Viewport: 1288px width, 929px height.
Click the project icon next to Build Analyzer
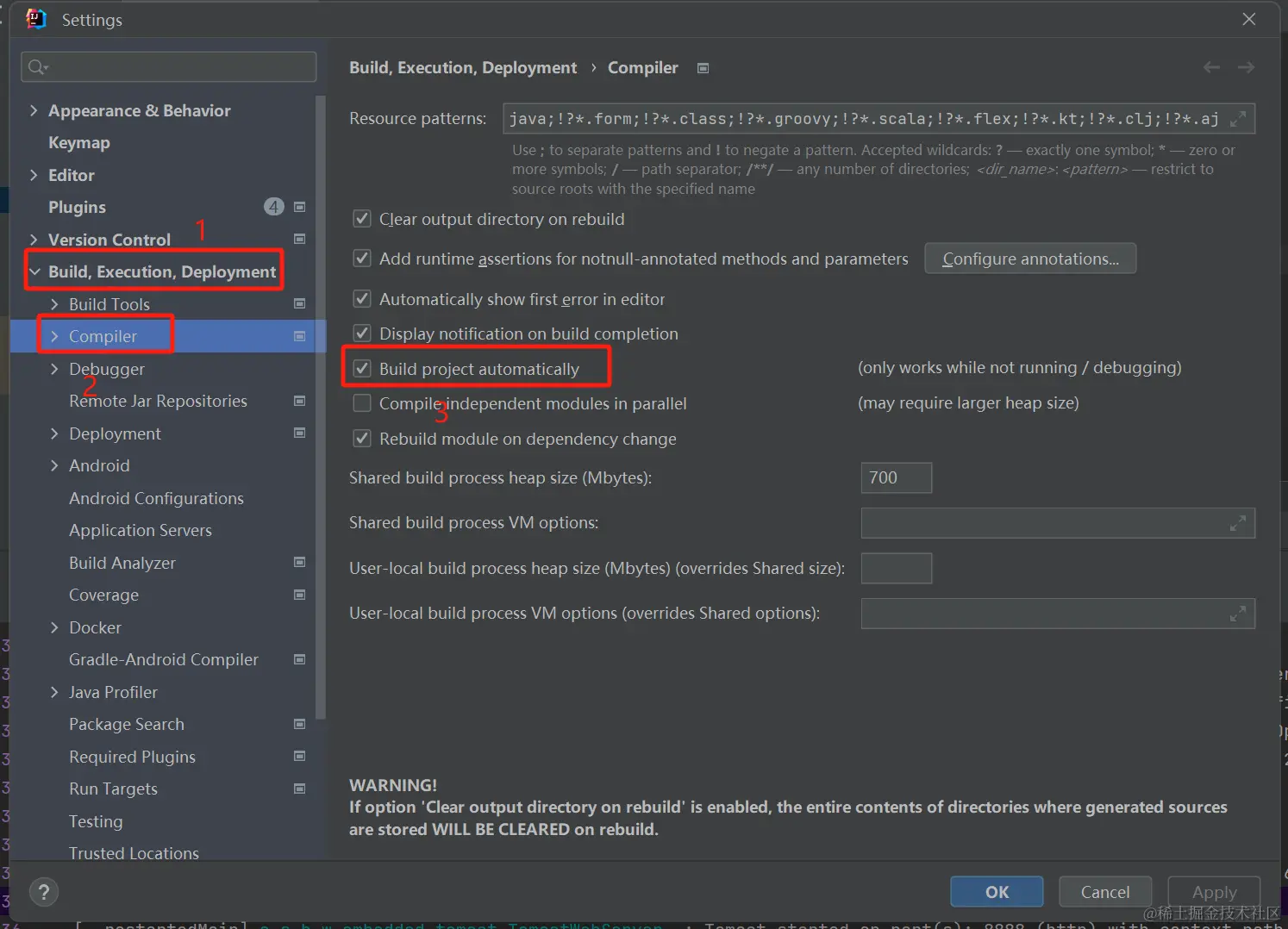coord(300,562)
